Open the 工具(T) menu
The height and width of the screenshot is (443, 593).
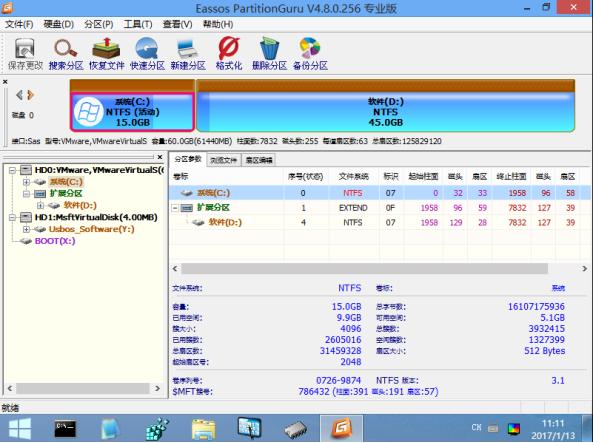pos(138,25)
